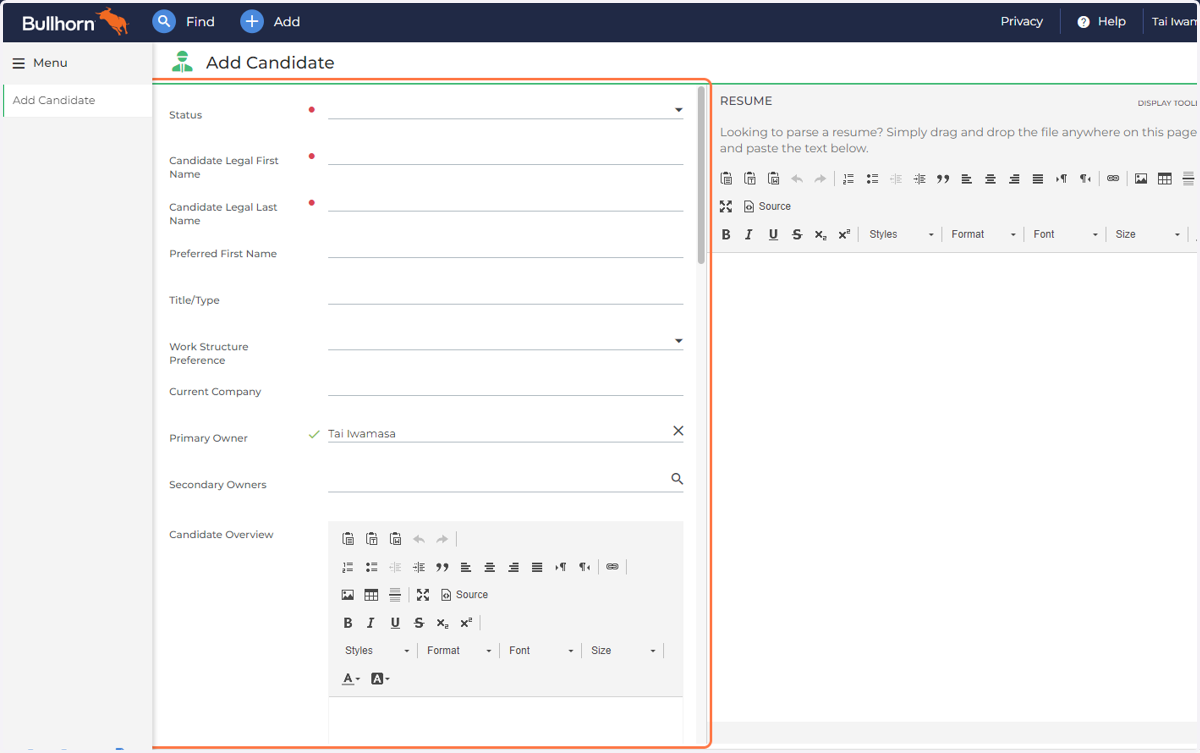
Task: Open the Find search menu
Action: 184,21
